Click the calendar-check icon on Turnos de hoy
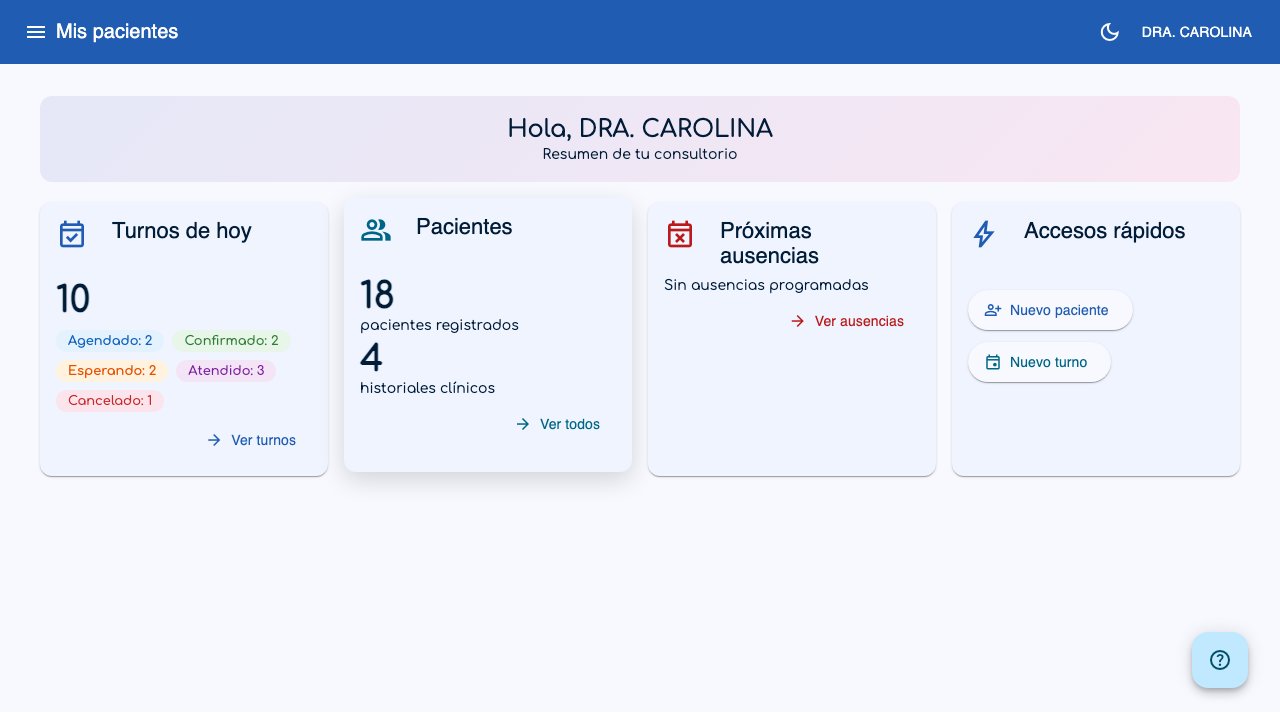 click(x=72, y=234)
